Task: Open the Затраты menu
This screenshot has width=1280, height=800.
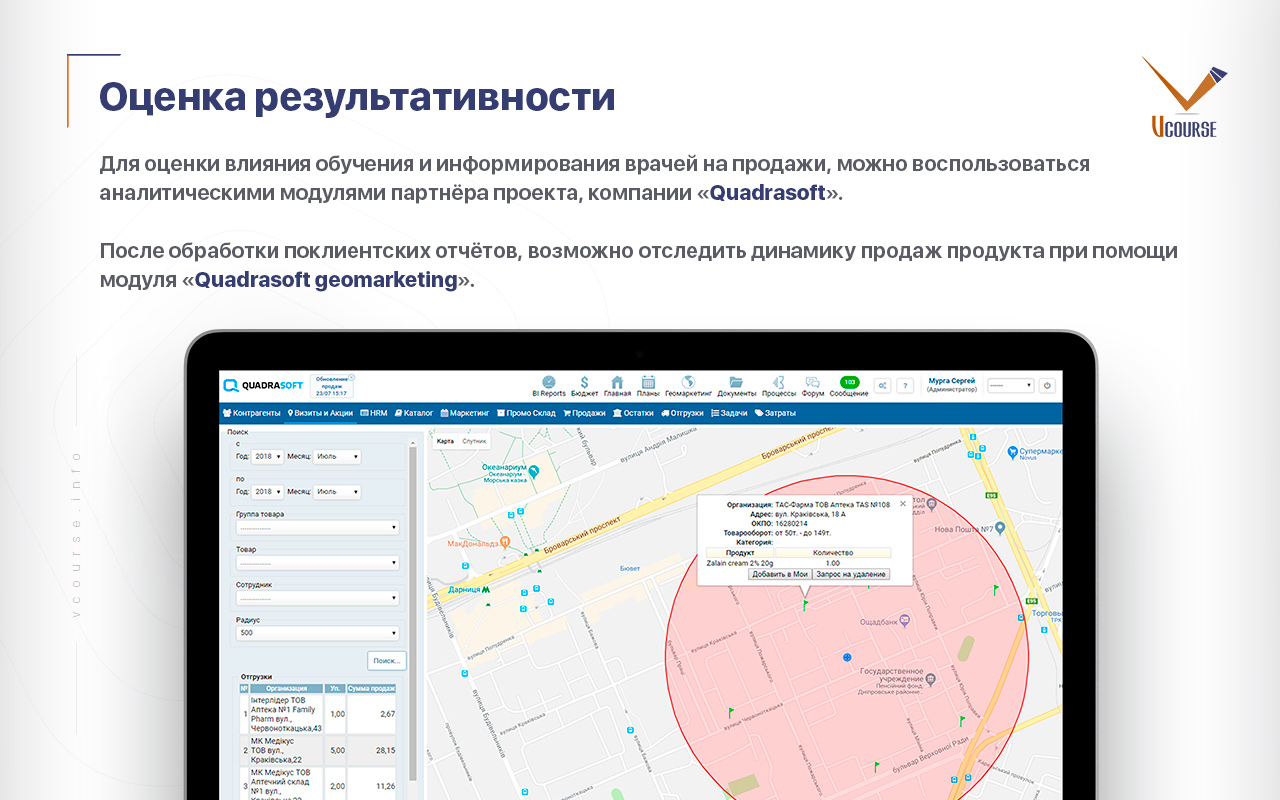Action: point(775,413)
